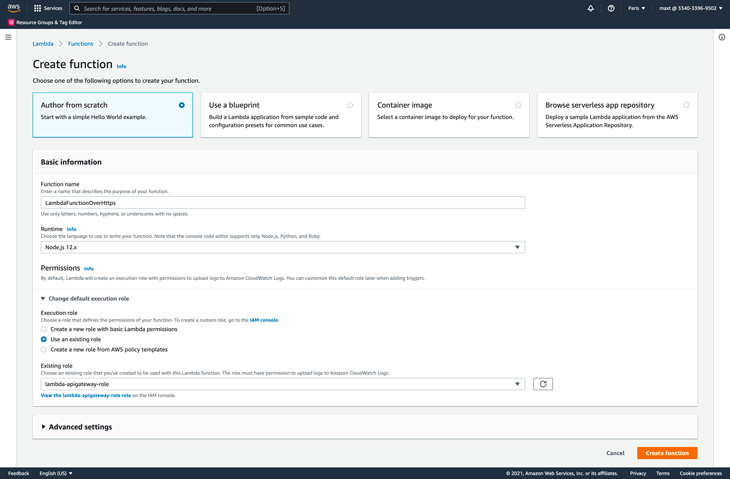The image size is (730, 479).
Task: Click the Basic information heading
Action: tap(71, 162)
